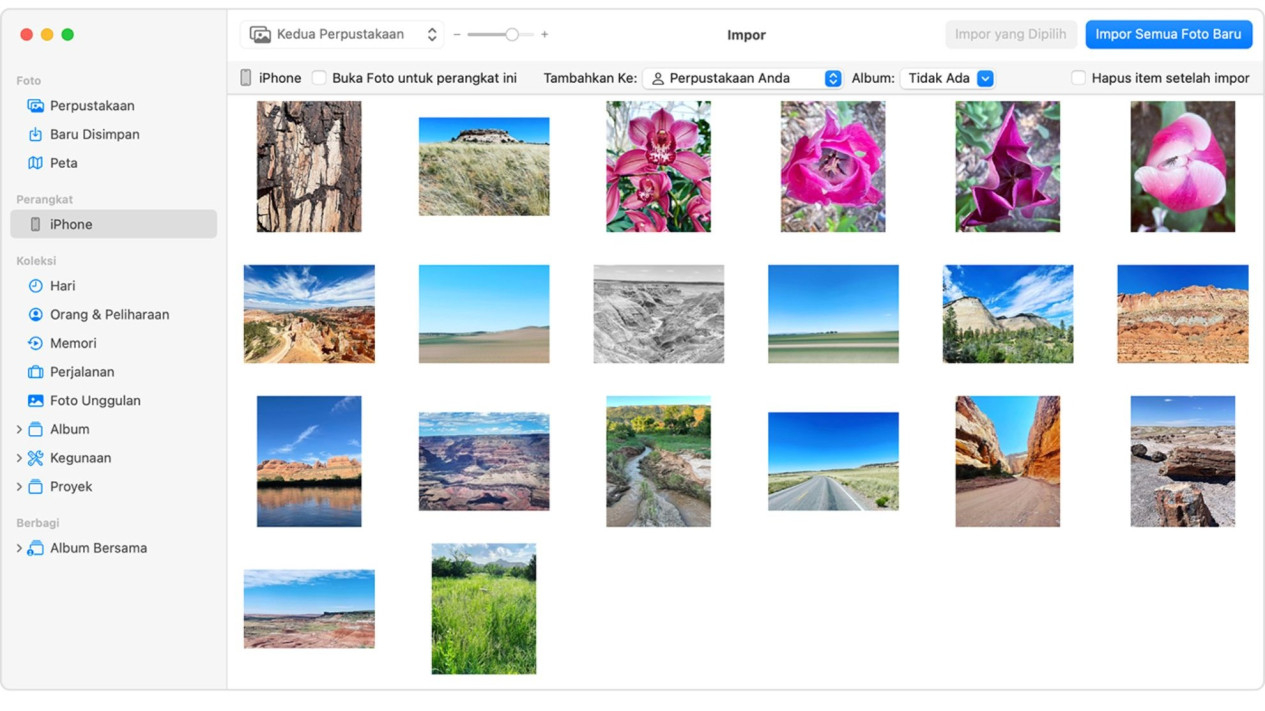Select the tree bark photo thumbnail
The height and width of the screenshot is (711, 1265).
tap(309, 166)
